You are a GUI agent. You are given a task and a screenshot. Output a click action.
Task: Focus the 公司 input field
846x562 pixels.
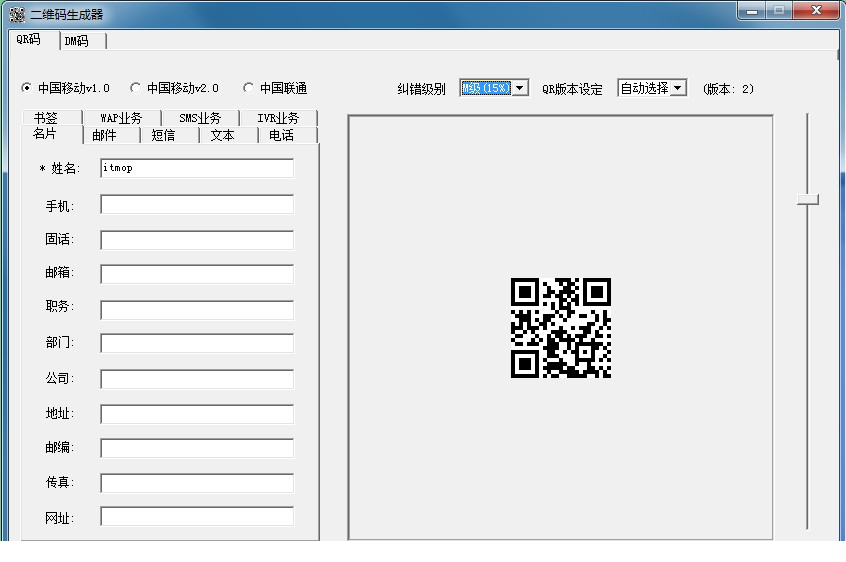[197, 379]
